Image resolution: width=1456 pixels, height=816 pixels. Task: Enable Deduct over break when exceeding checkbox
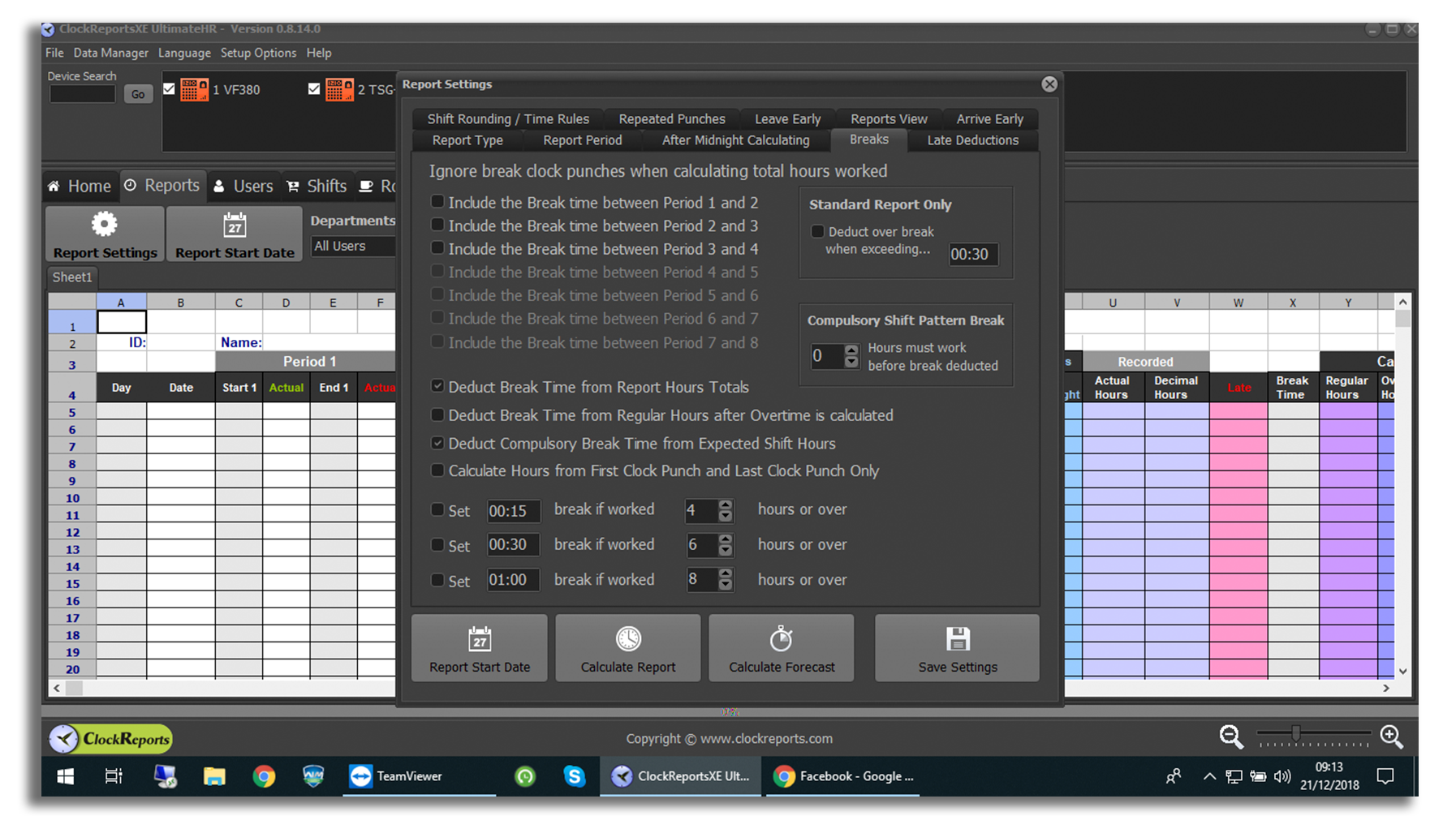(817, 232)
